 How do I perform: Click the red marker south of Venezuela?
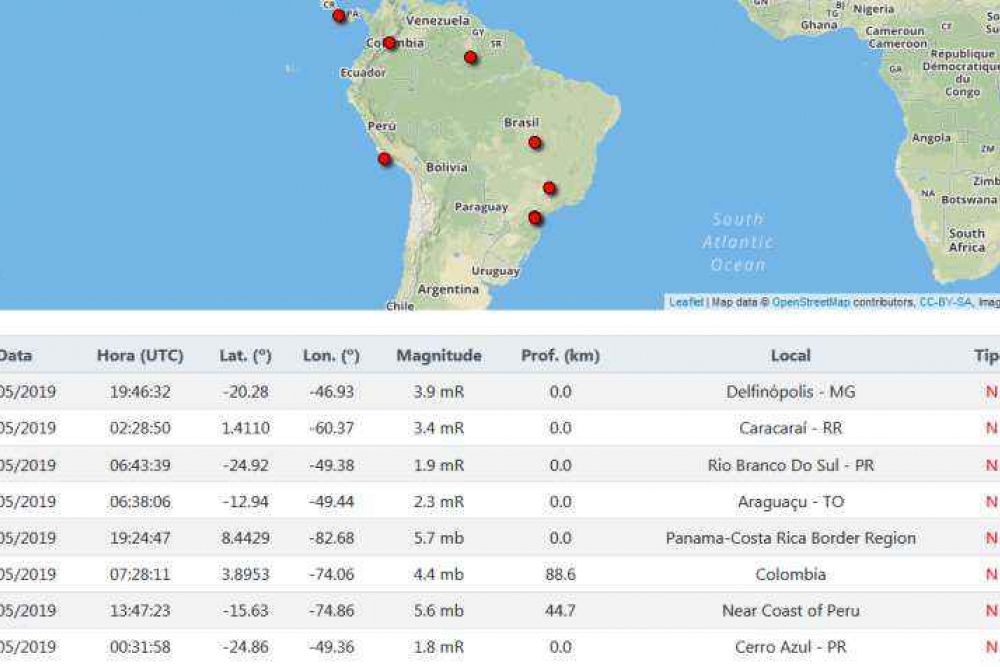tap(470, 57)
